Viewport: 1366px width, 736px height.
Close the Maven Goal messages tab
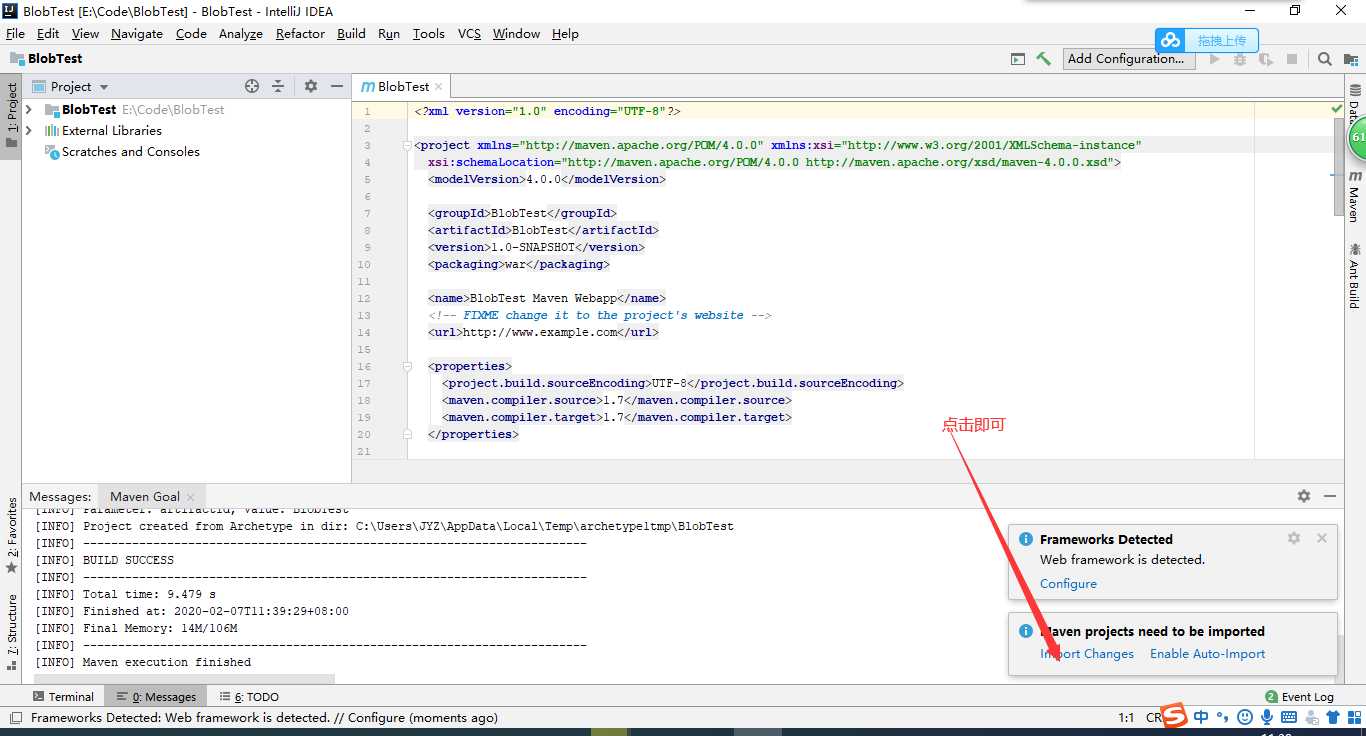click(x=191, y=496)
